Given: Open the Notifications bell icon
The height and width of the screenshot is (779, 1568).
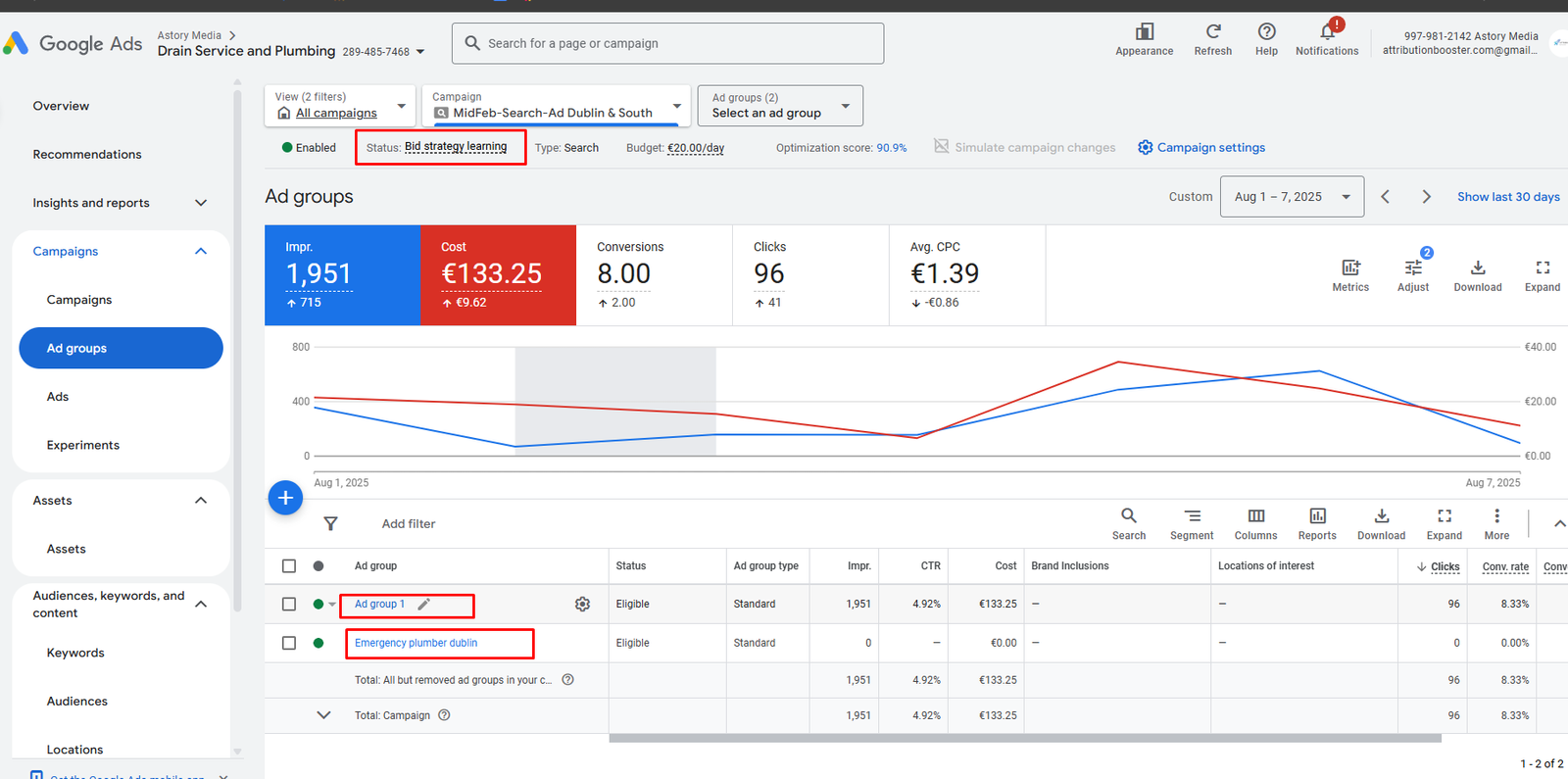Looking at the screenshot, I should click(x=1327, y=32).
